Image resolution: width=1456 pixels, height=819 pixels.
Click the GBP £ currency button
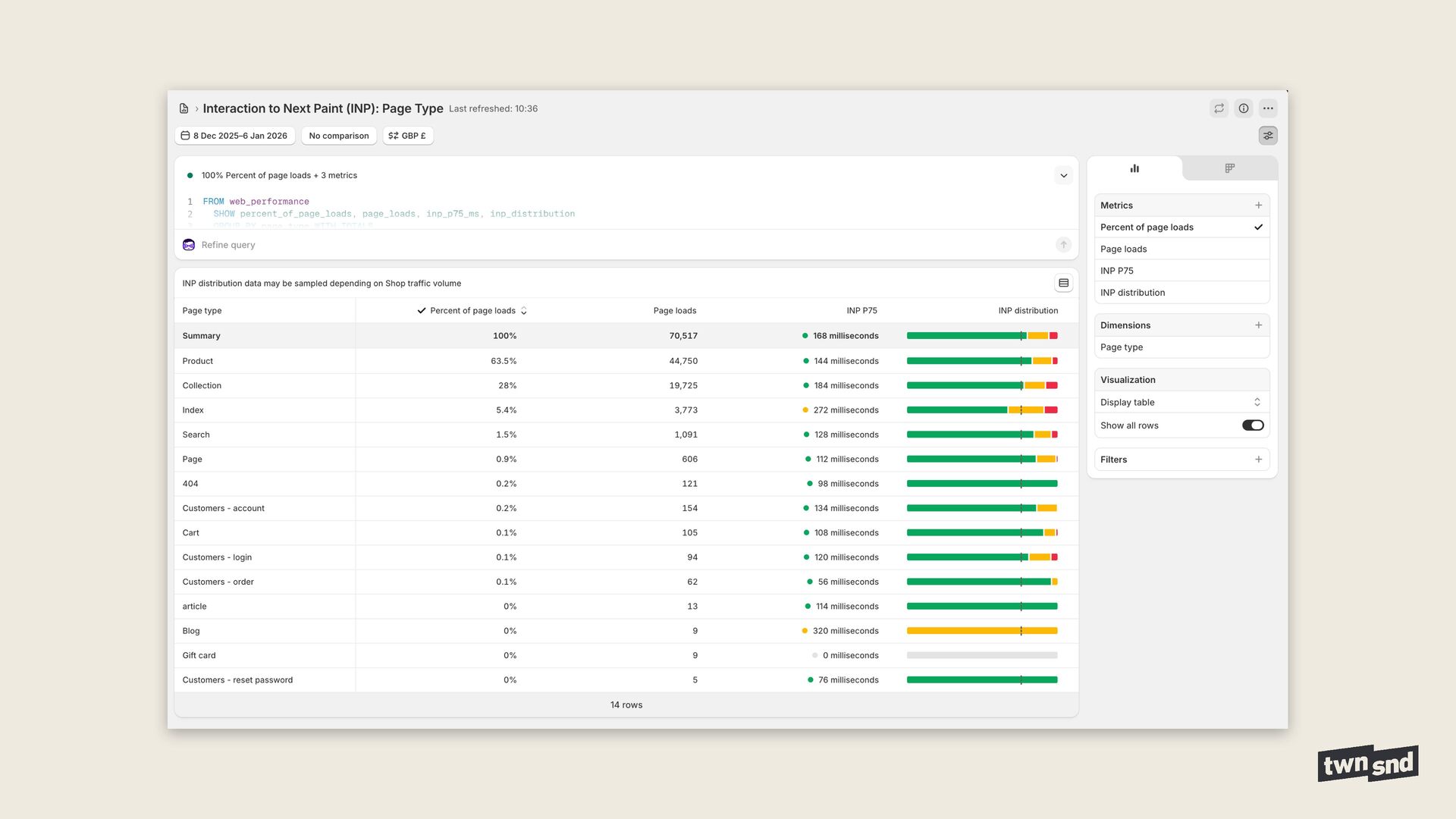tap(407, 136)
